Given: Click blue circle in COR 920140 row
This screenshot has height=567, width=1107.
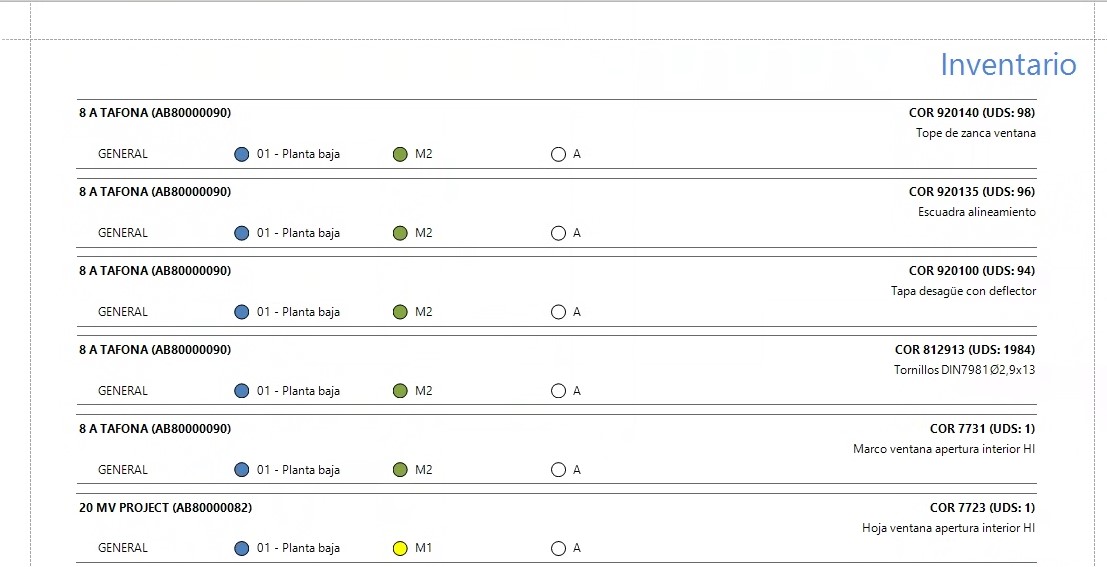Looking at the screenshot, I should (241, 154).
